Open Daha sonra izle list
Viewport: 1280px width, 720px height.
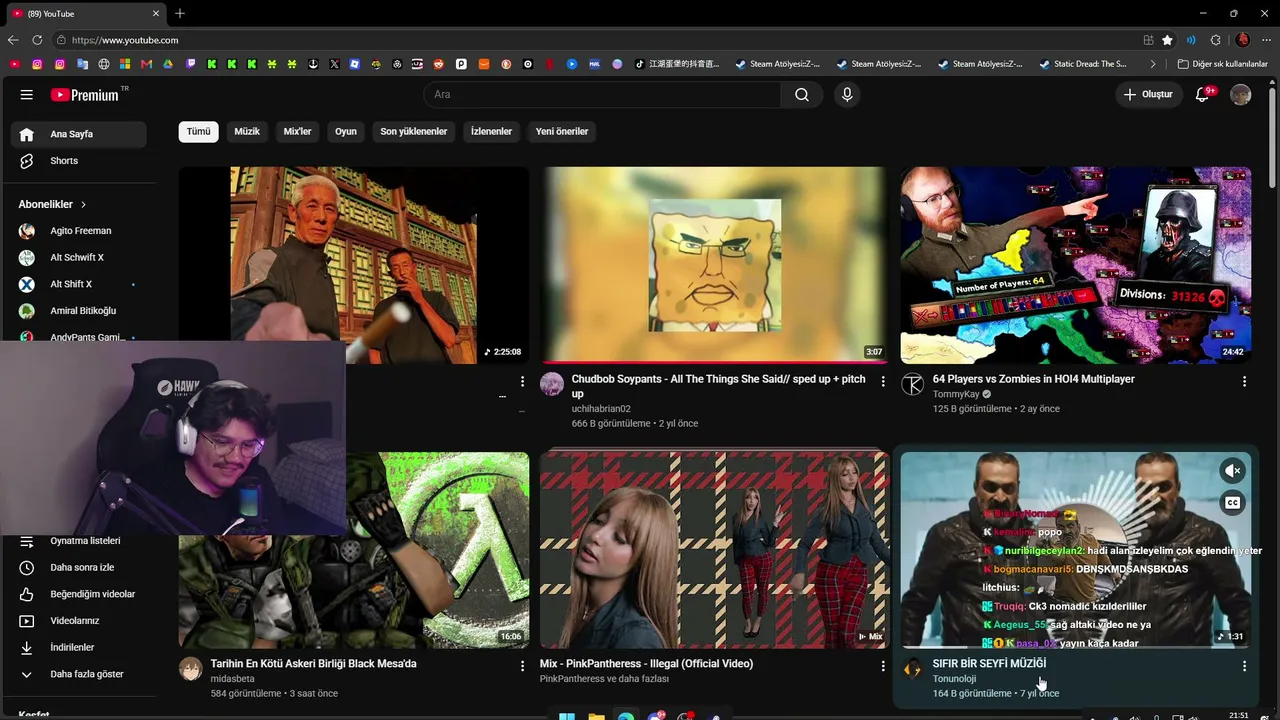tap(79, 568)
